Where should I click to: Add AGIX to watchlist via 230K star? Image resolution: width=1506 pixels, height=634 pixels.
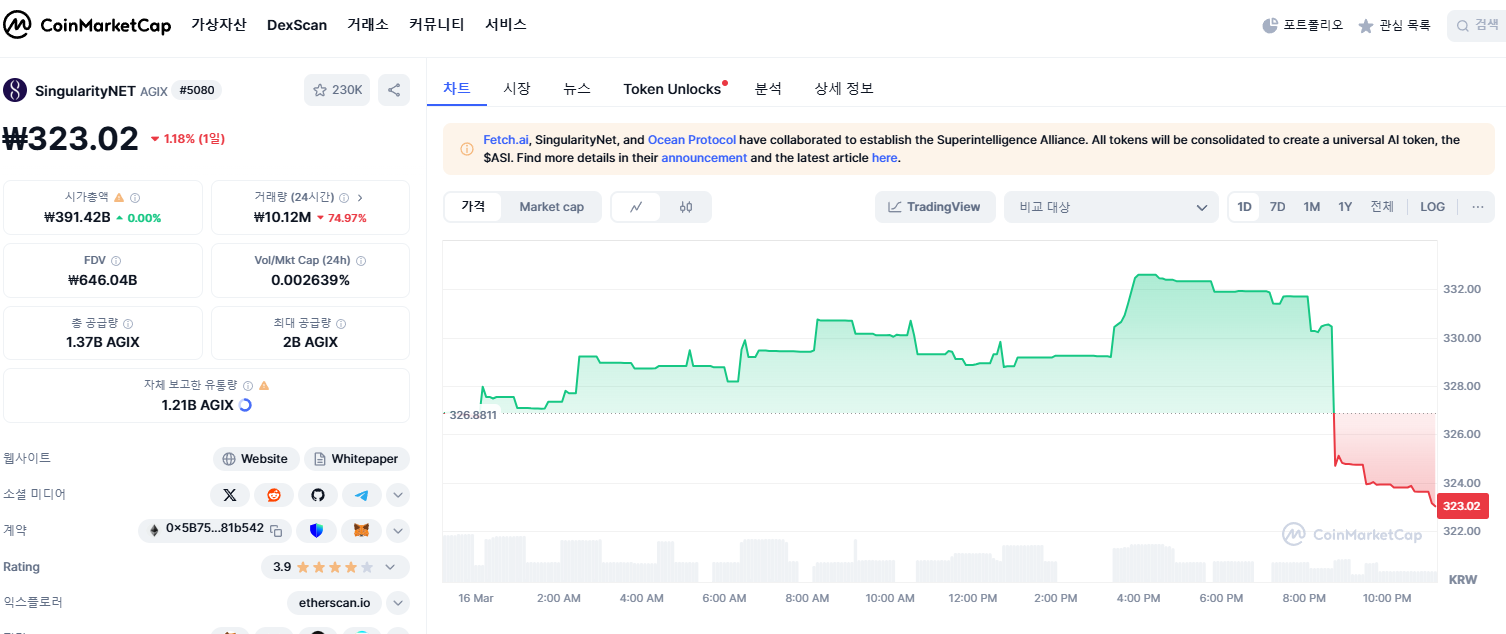(337, 90)
